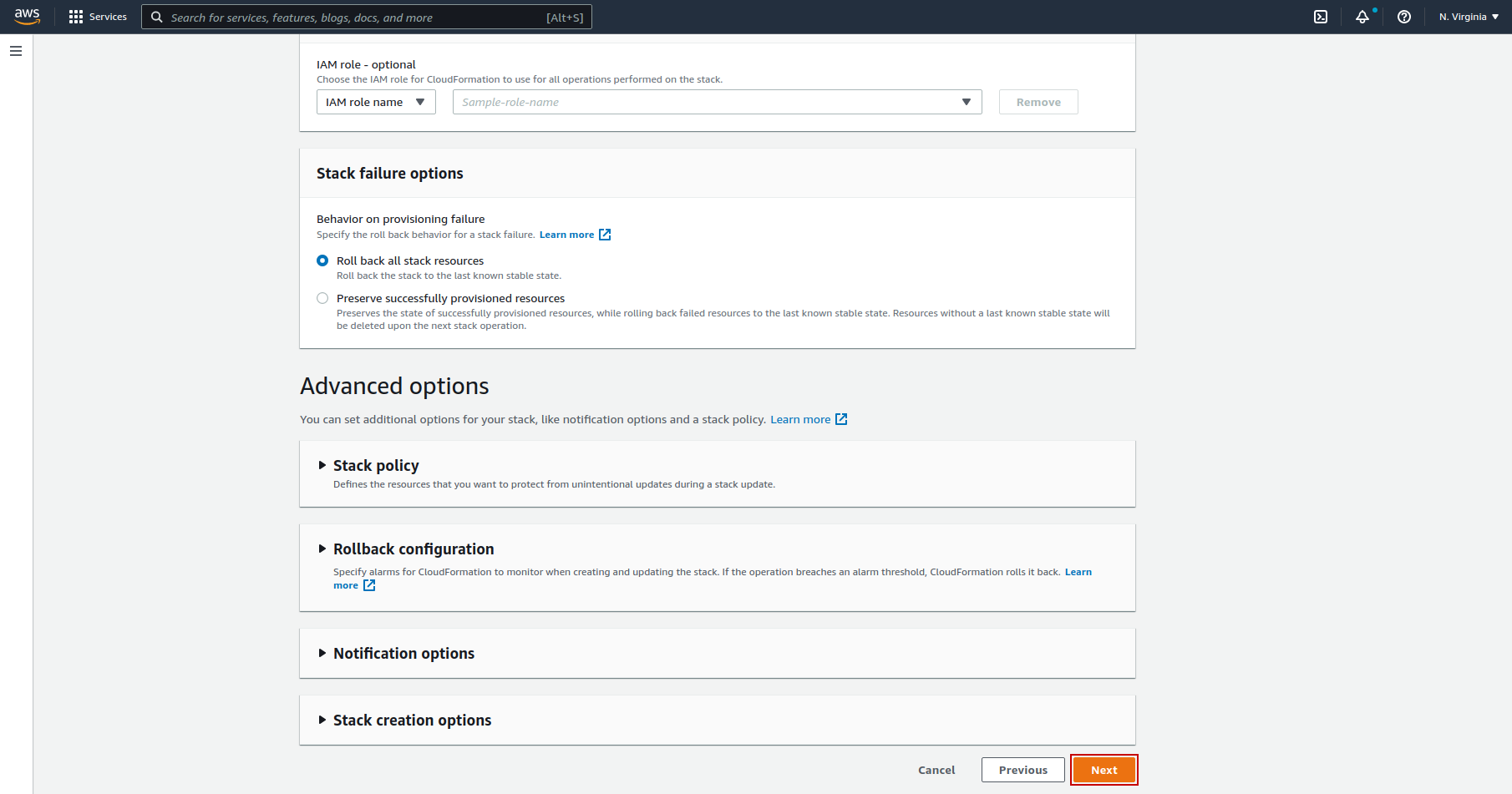Screen dimensions: 1512x794
Task: Click external link icon in Rollback configuration
Action: [x=369, y=585]
